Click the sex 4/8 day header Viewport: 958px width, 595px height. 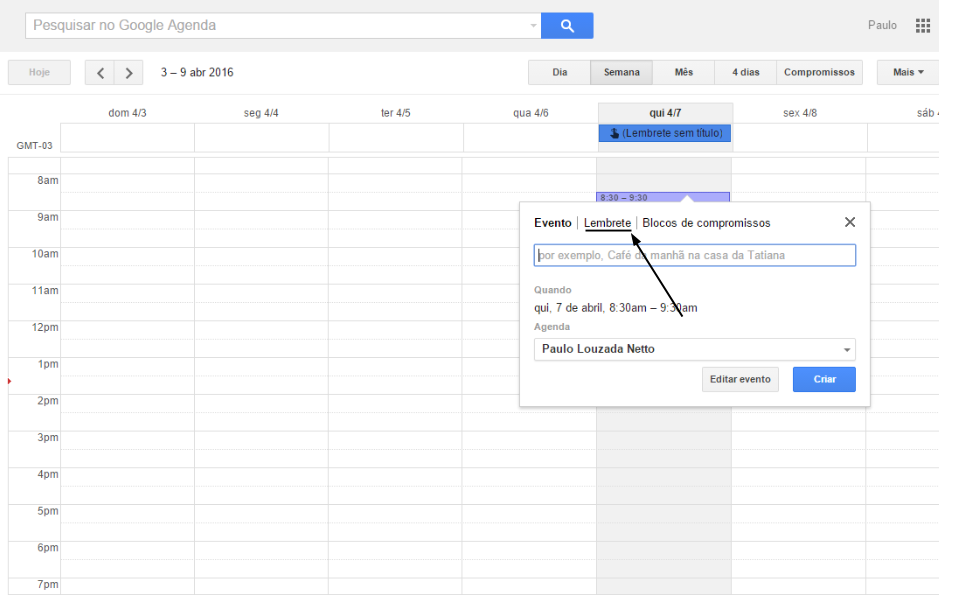click(800, 113)
